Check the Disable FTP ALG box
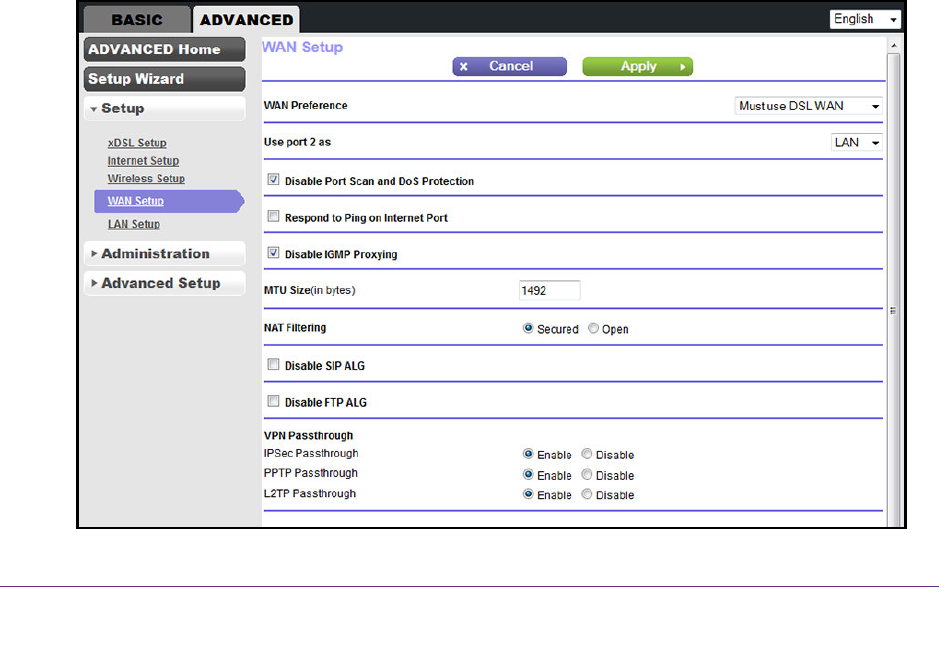The image size is (941, 654). coord(273,402)
